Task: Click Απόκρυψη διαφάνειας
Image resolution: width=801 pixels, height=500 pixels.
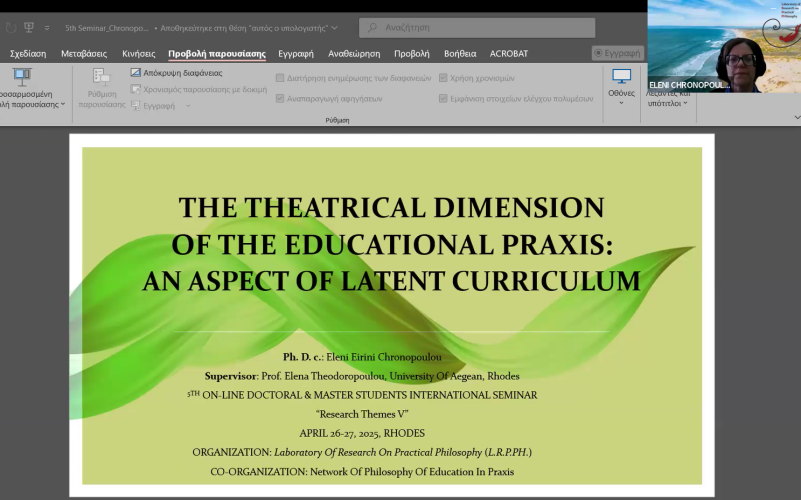Action: pyautogui.click(x=177, y=73)
